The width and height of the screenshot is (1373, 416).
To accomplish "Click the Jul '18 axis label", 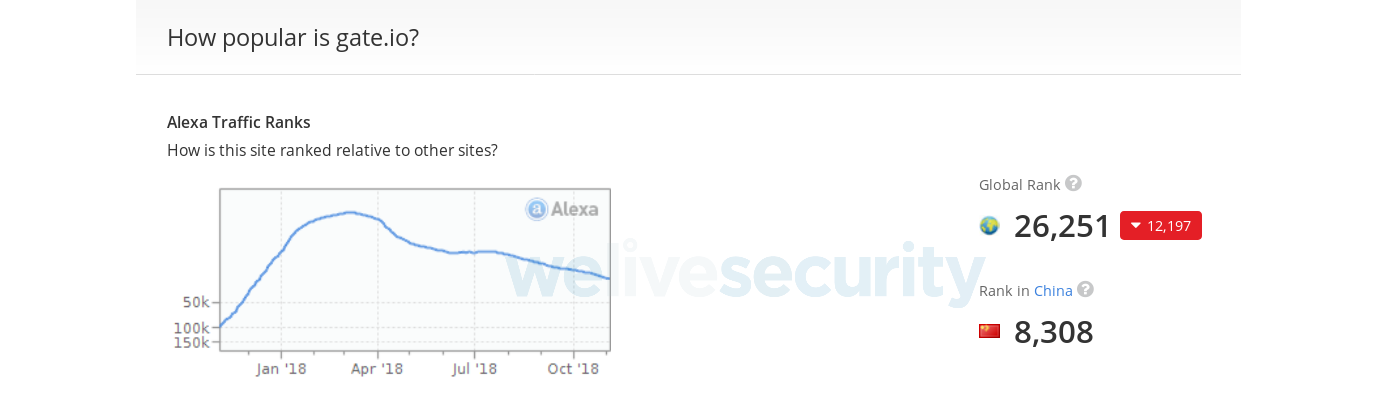I will click(474, 369).
